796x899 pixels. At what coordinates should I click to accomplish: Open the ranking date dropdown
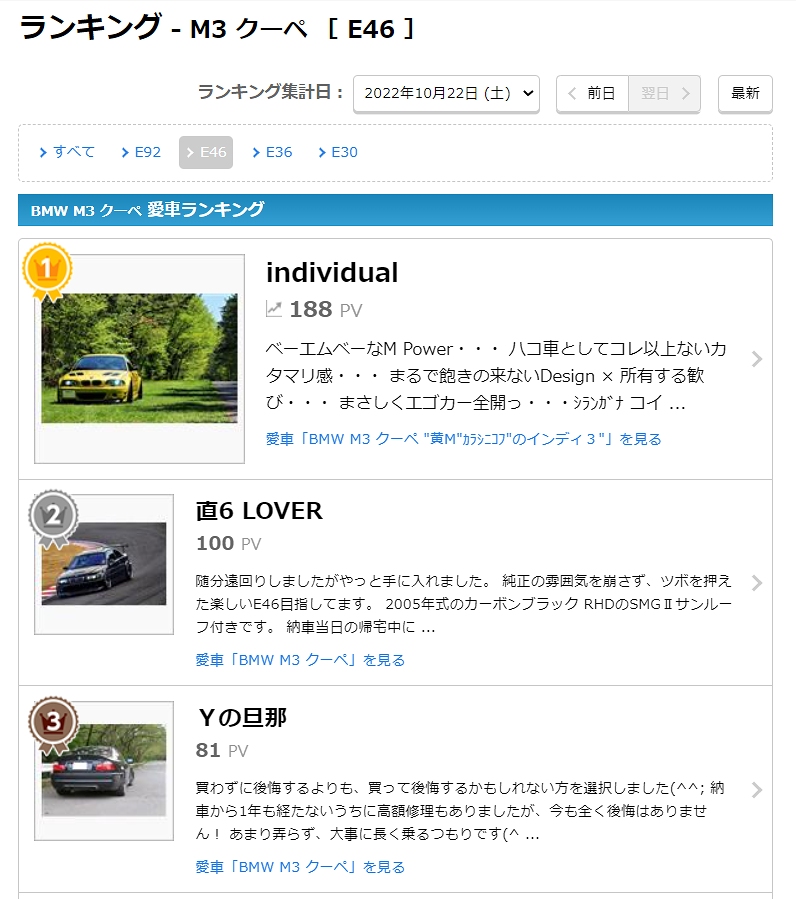tap(446, 93)
